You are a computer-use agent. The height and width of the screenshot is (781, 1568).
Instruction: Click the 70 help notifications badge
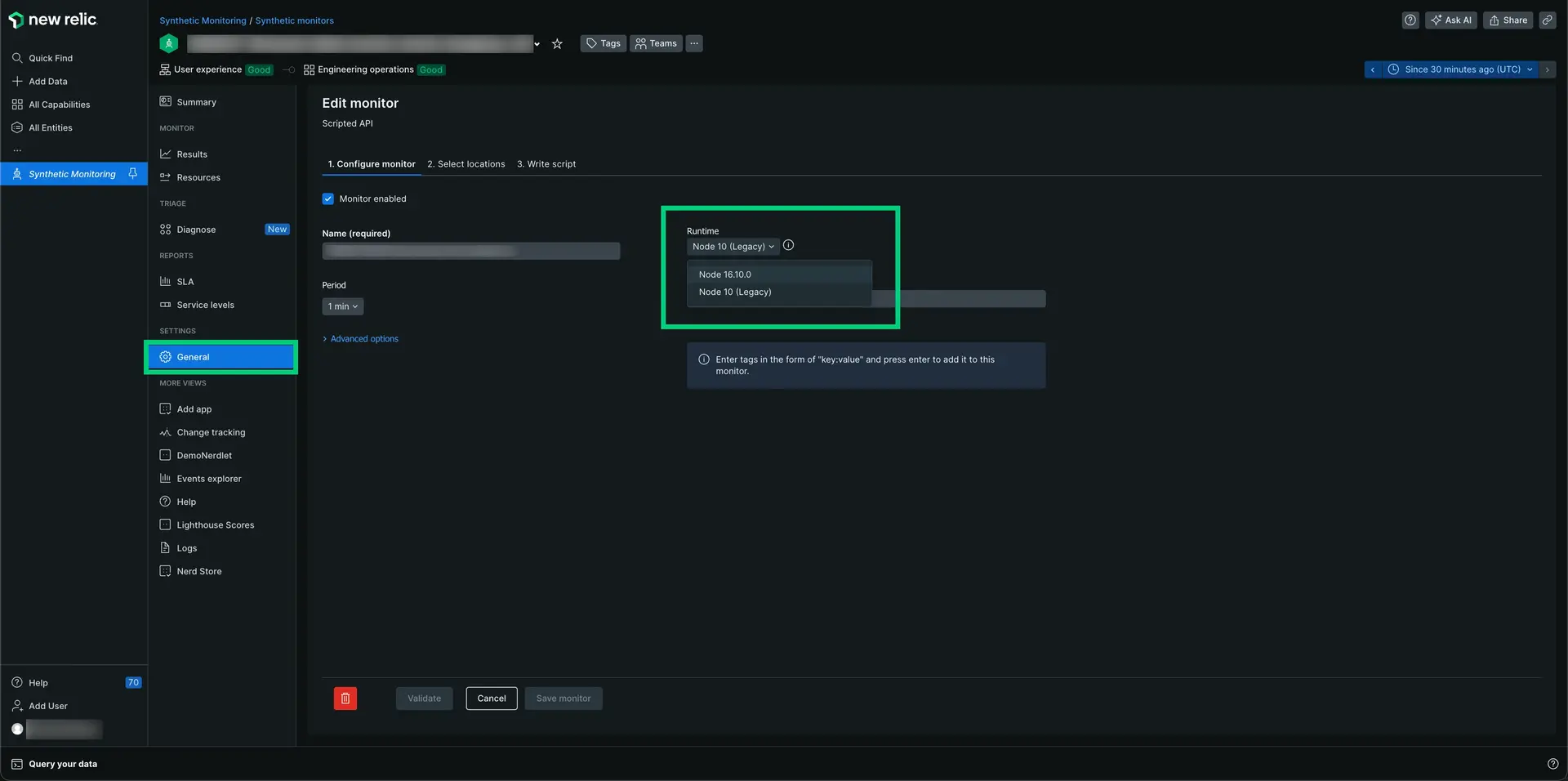pos(133,683)
